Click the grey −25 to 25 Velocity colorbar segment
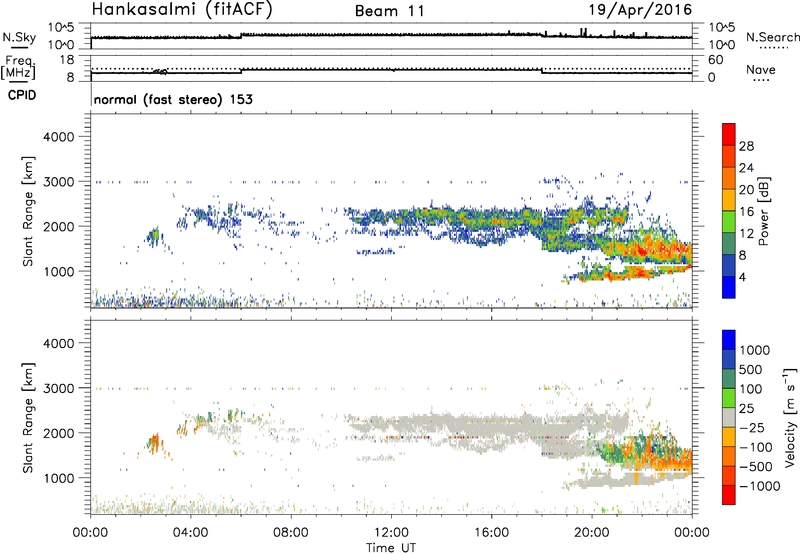 729,417
